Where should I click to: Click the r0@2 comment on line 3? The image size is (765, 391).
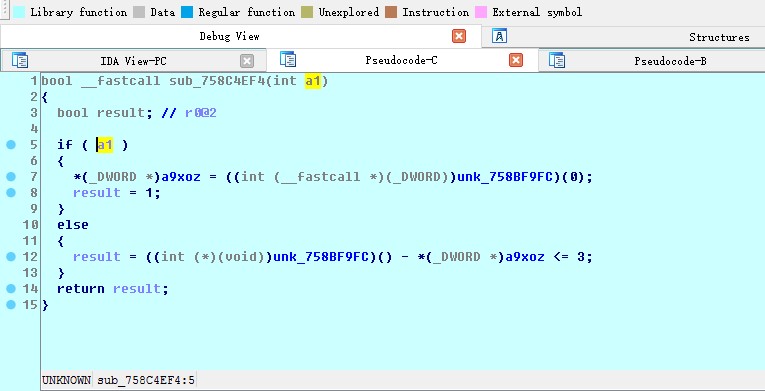[201, 113]
